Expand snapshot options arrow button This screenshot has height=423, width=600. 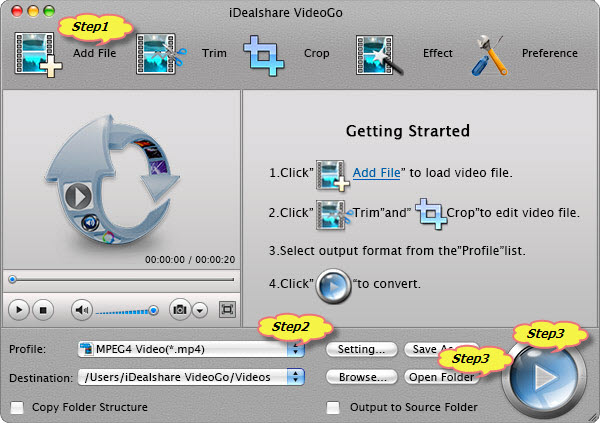tap(200, 310)
